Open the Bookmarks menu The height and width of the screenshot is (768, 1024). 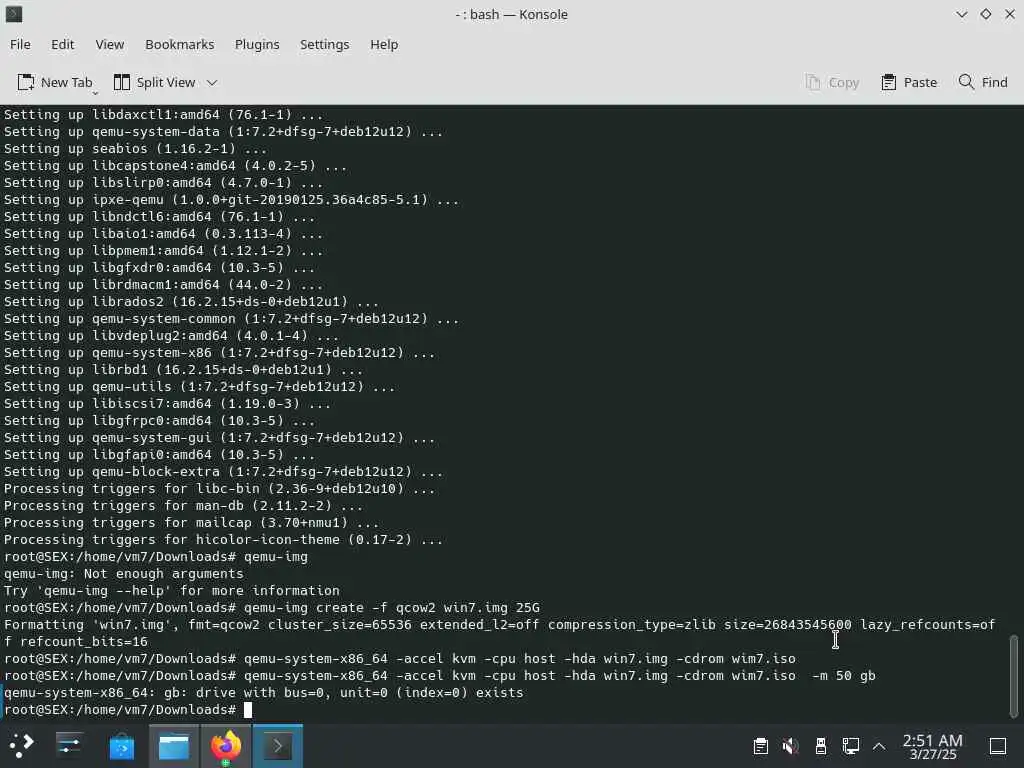click(180, 44)
